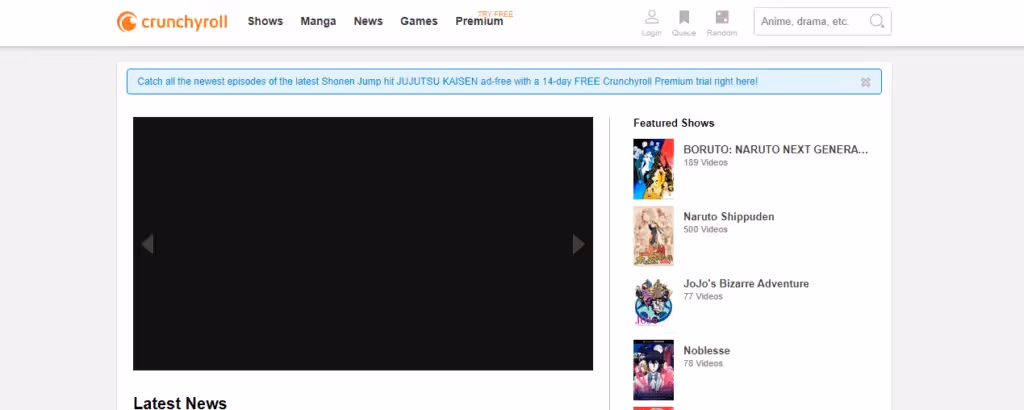The height and width of the screenshot is (410, 1024).
Task: Open Naruto Shippuden title link
Action: [x=729, y=217]
